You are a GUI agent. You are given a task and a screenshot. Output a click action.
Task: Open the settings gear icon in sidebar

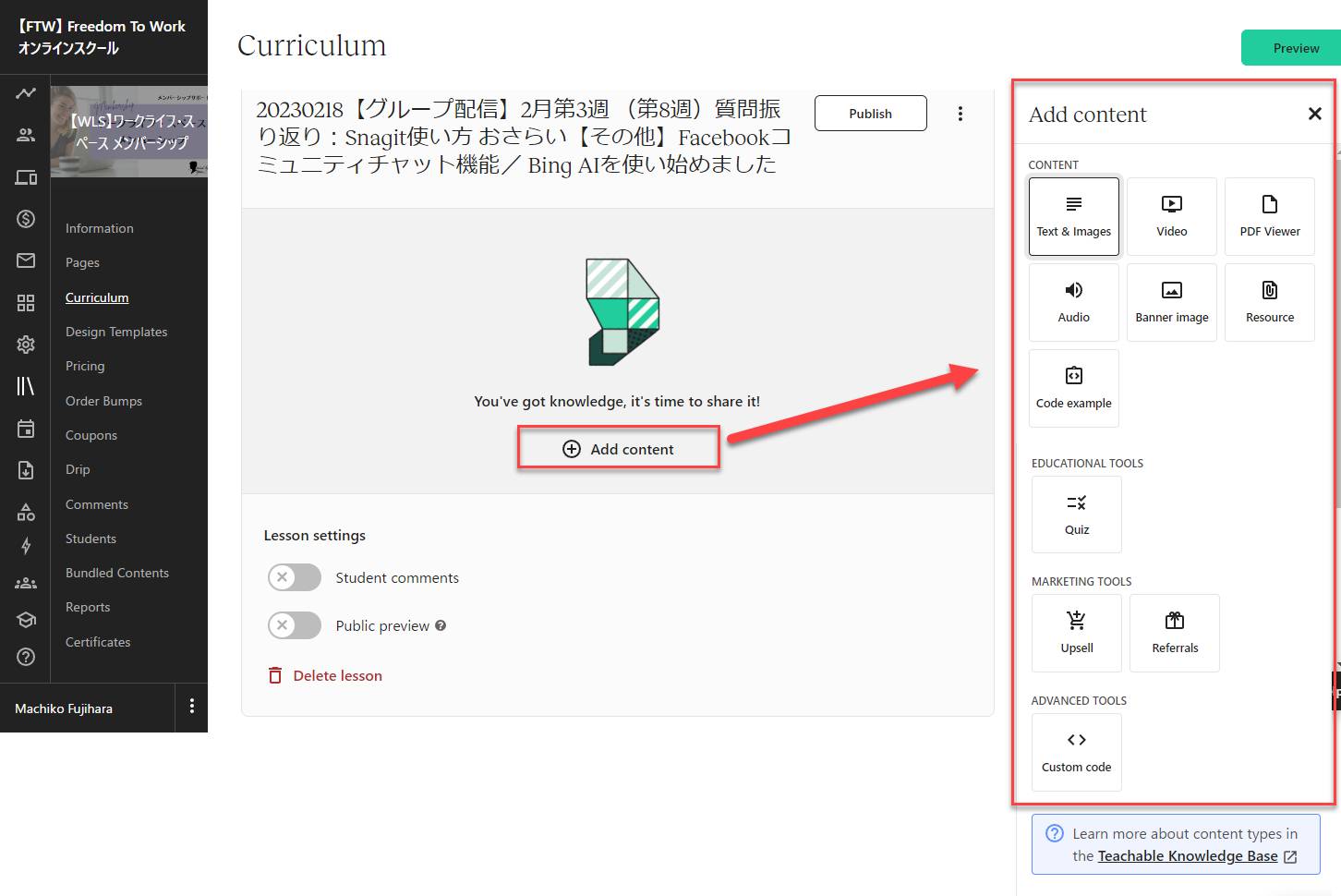pos(26,345)
